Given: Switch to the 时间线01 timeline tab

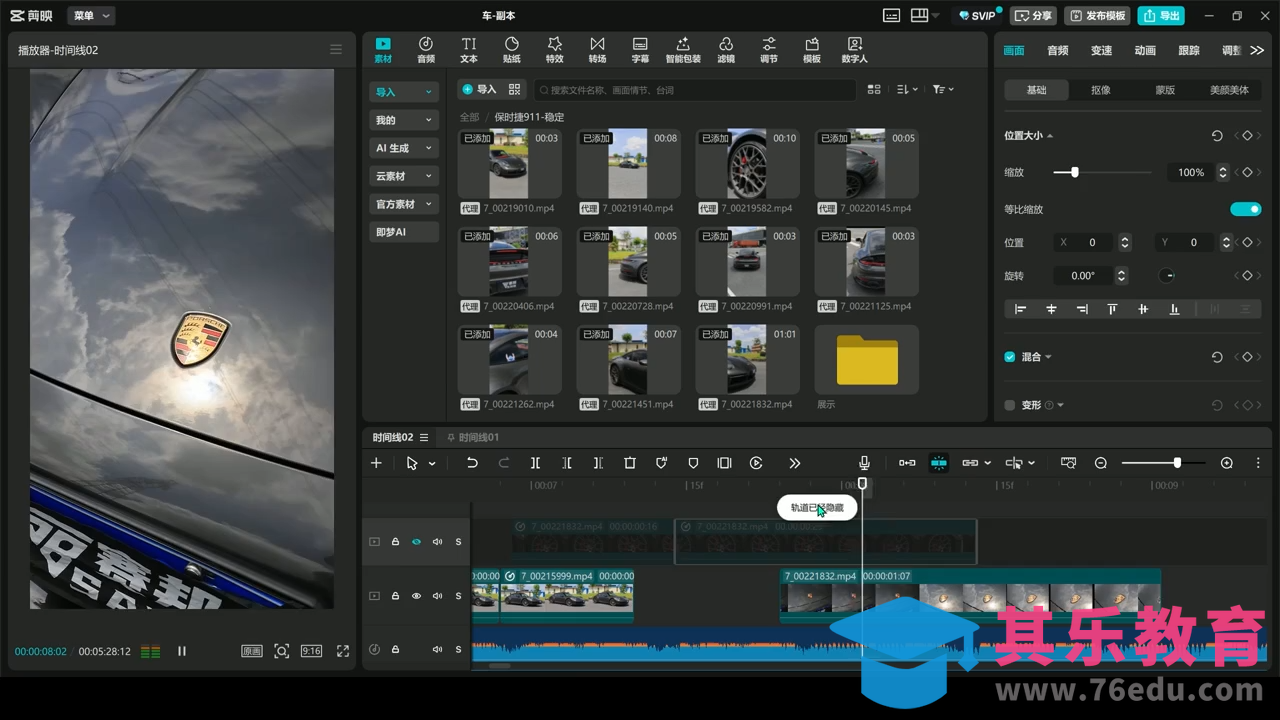Looking at the screenshot, I should point(472,437).
